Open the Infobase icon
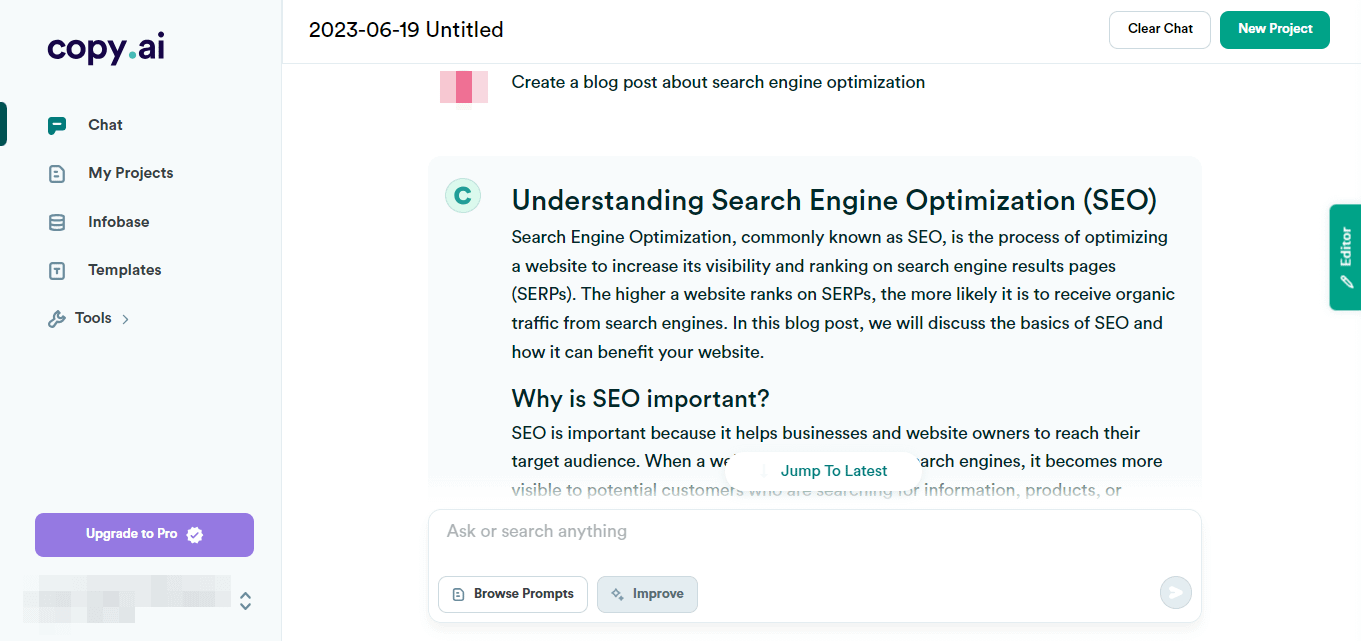1361x641 pixels. (x=57, y=221)
